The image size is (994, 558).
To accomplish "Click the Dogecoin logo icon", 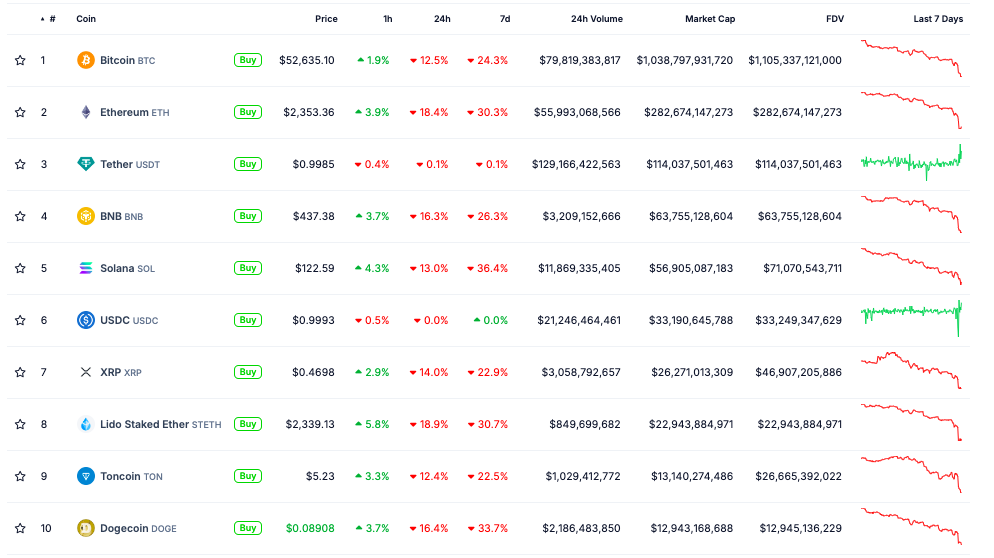I will 86,528.
